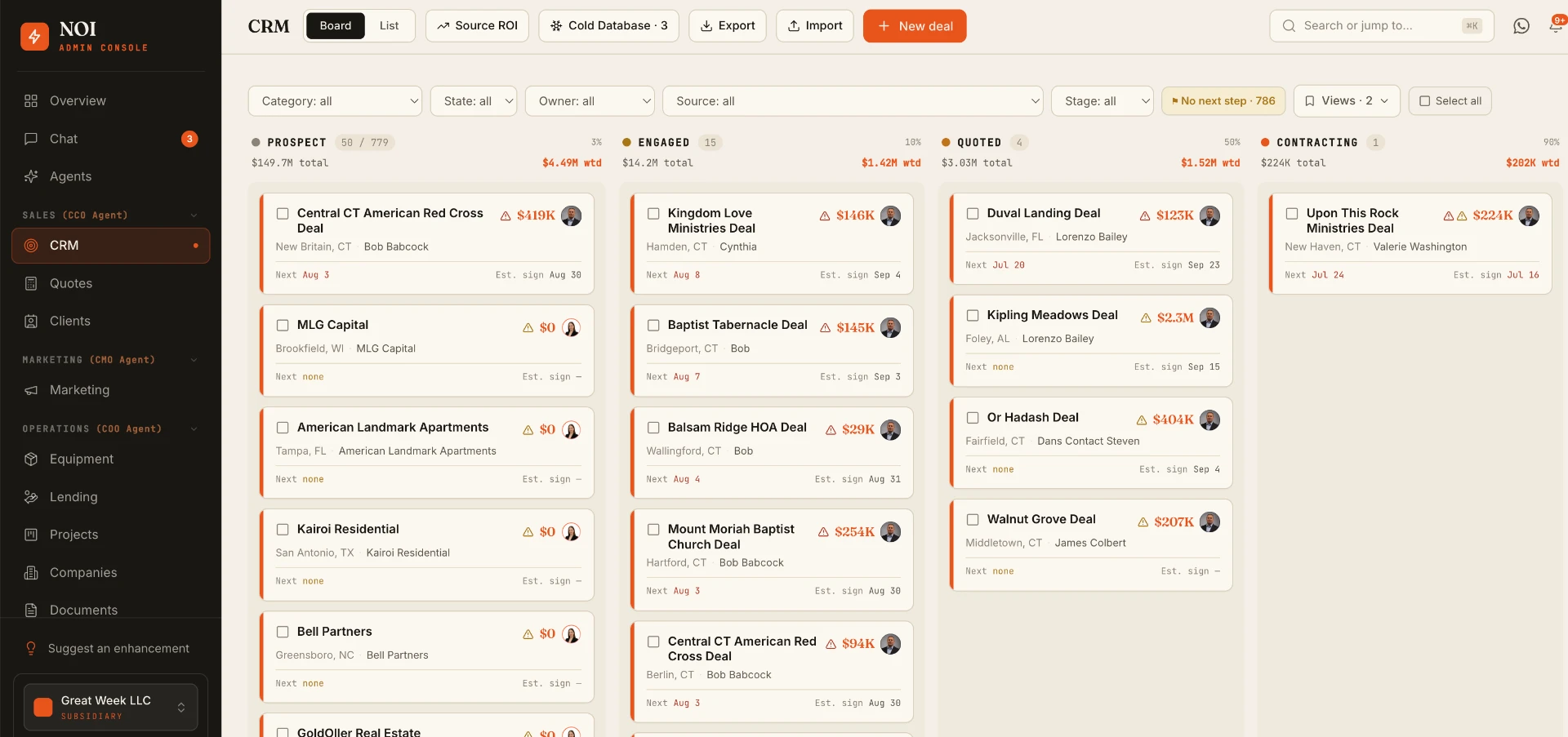Open Lending page from sidebar
Viewport: 1568px width, 737px height.
pos(111,497)
